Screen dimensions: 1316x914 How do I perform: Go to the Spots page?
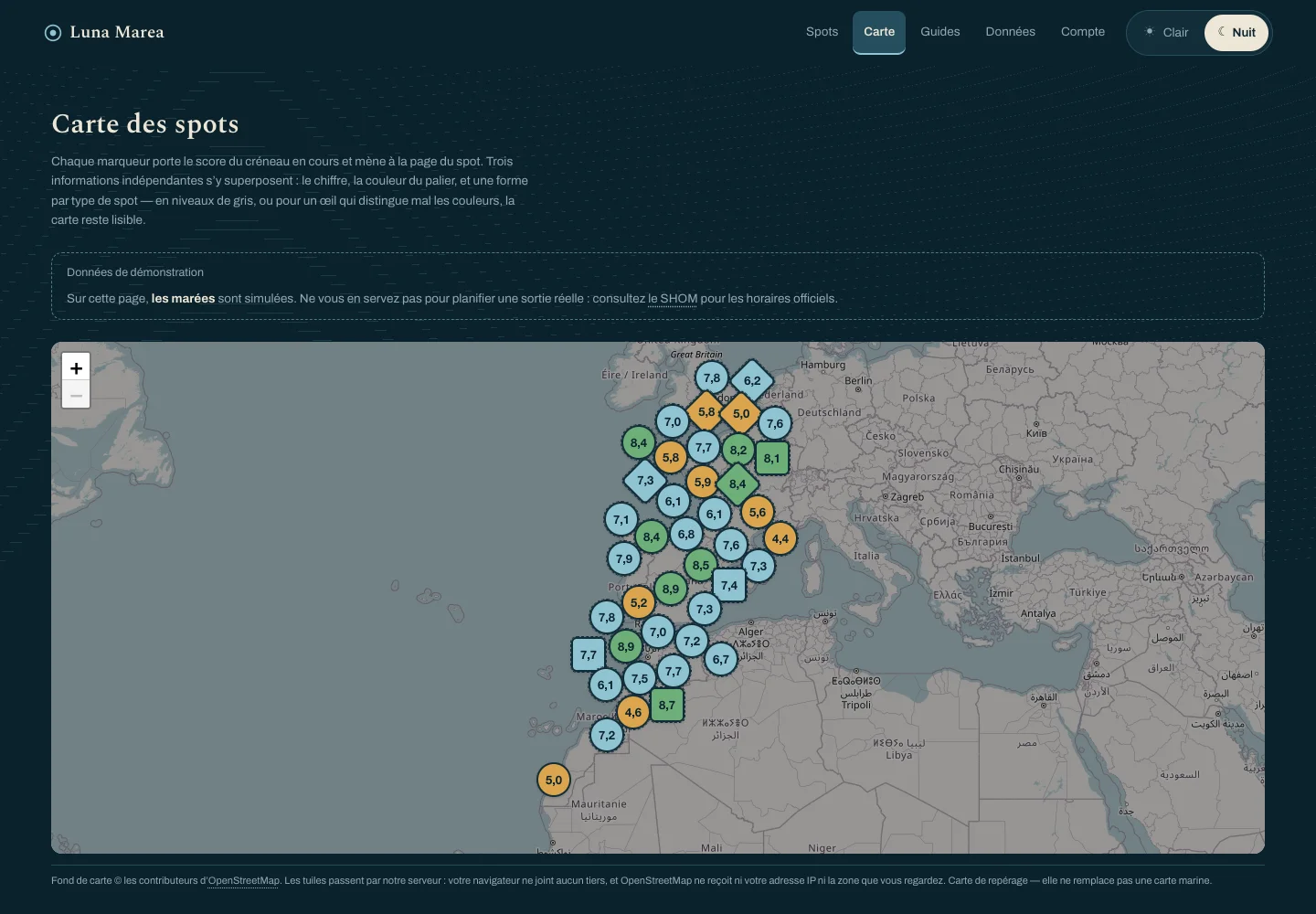click(x=822, y=32)
